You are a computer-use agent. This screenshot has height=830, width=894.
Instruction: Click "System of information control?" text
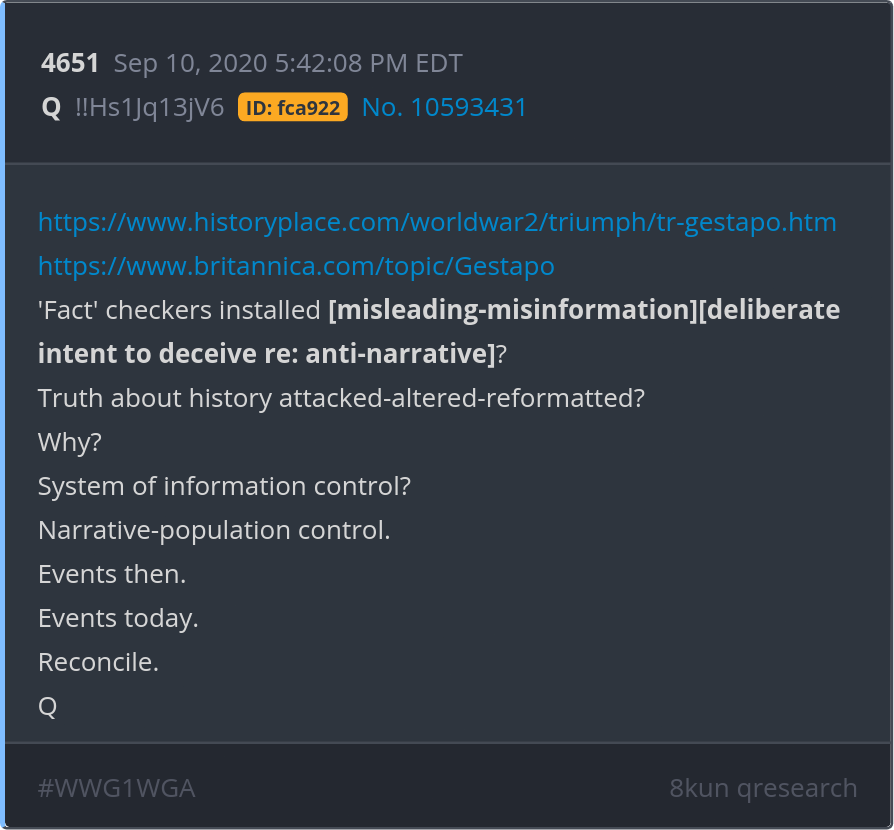click(x=224, y=486)
